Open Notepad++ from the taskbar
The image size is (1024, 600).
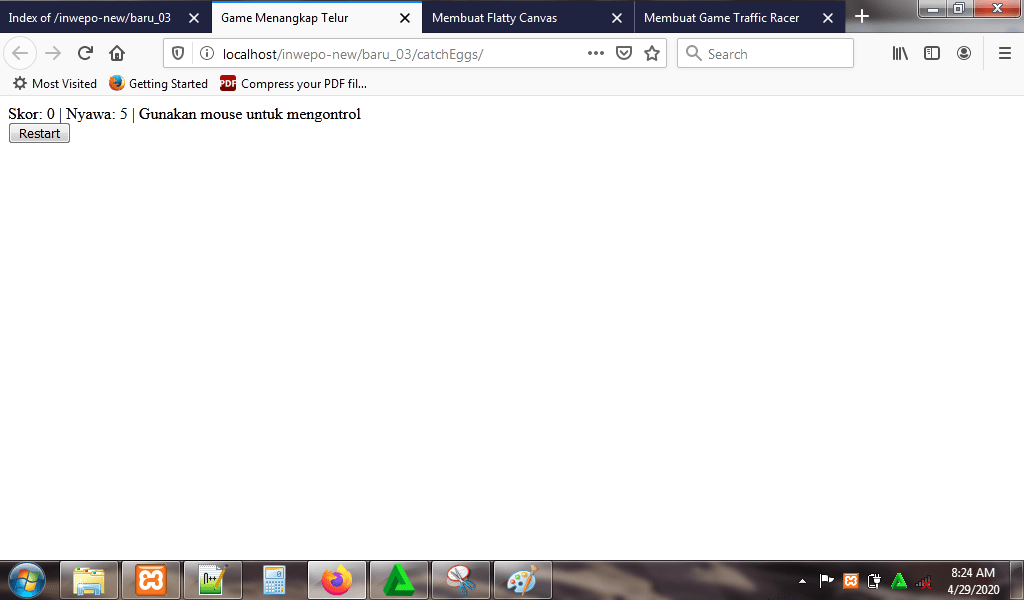click(x=213, y=580)
